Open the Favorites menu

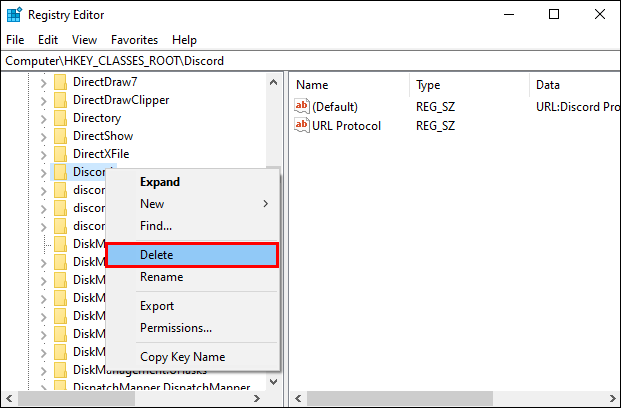pos(134,40)
